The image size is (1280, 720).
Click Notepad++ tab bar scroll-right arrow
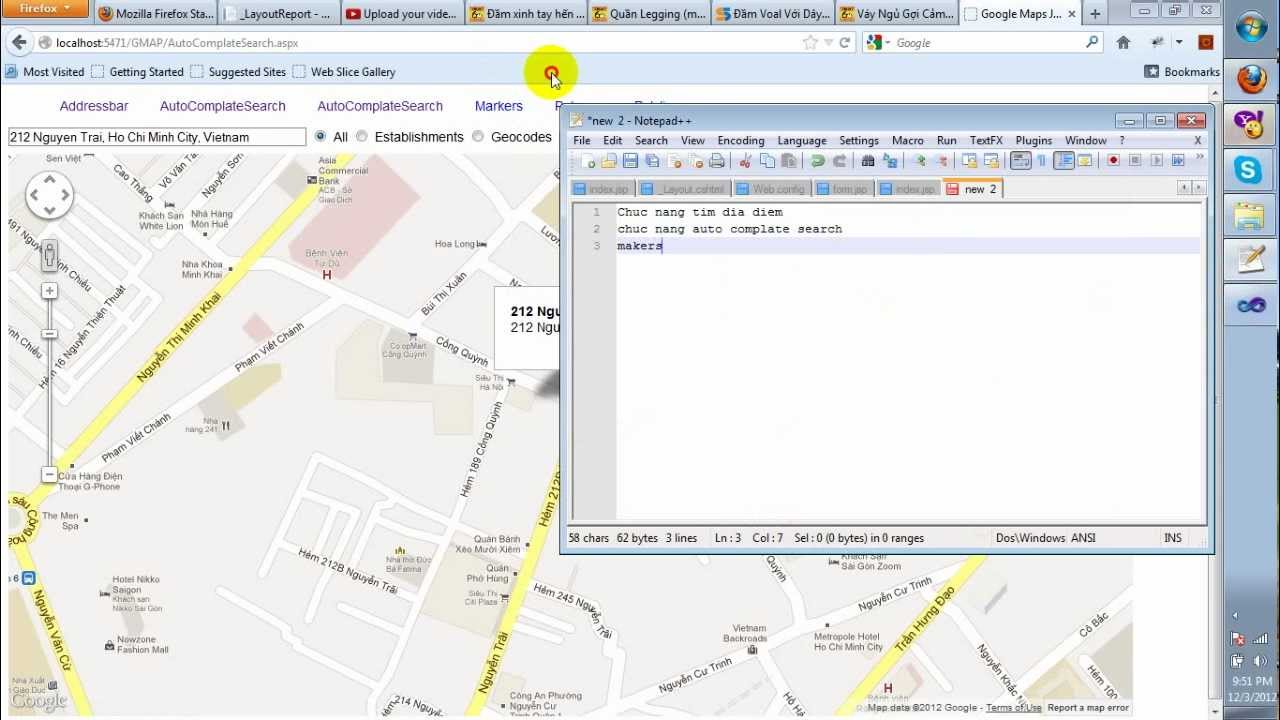1199,188
